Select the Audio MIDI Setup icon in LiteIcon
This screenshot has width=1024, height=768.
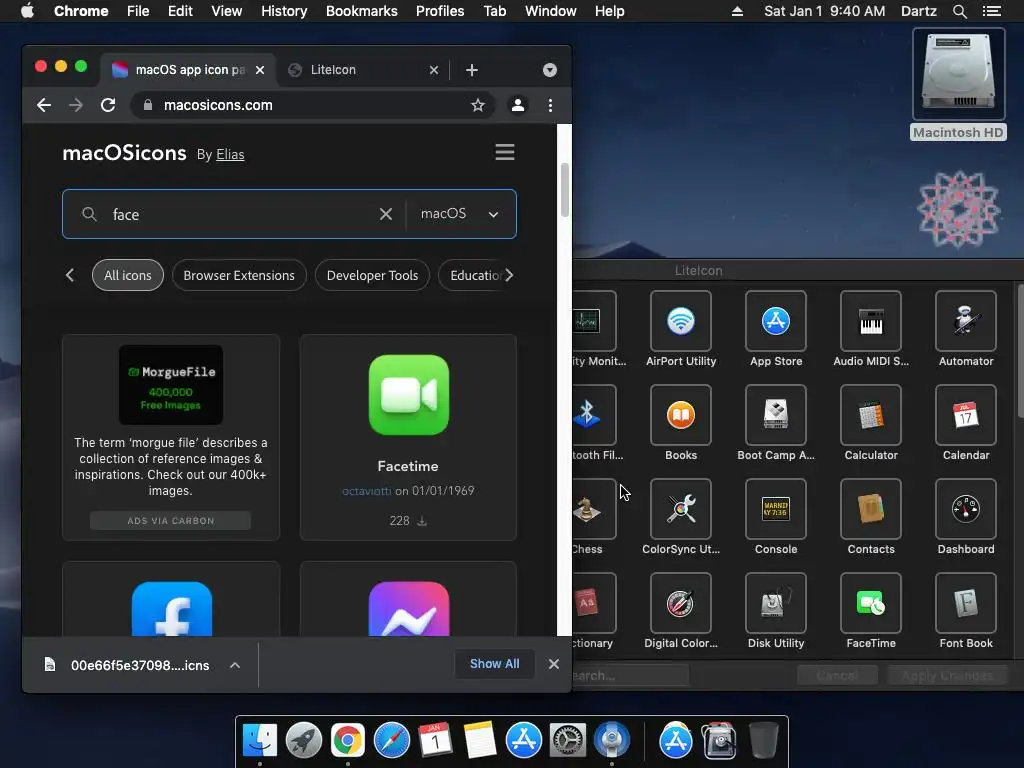(x=871, y=321)
